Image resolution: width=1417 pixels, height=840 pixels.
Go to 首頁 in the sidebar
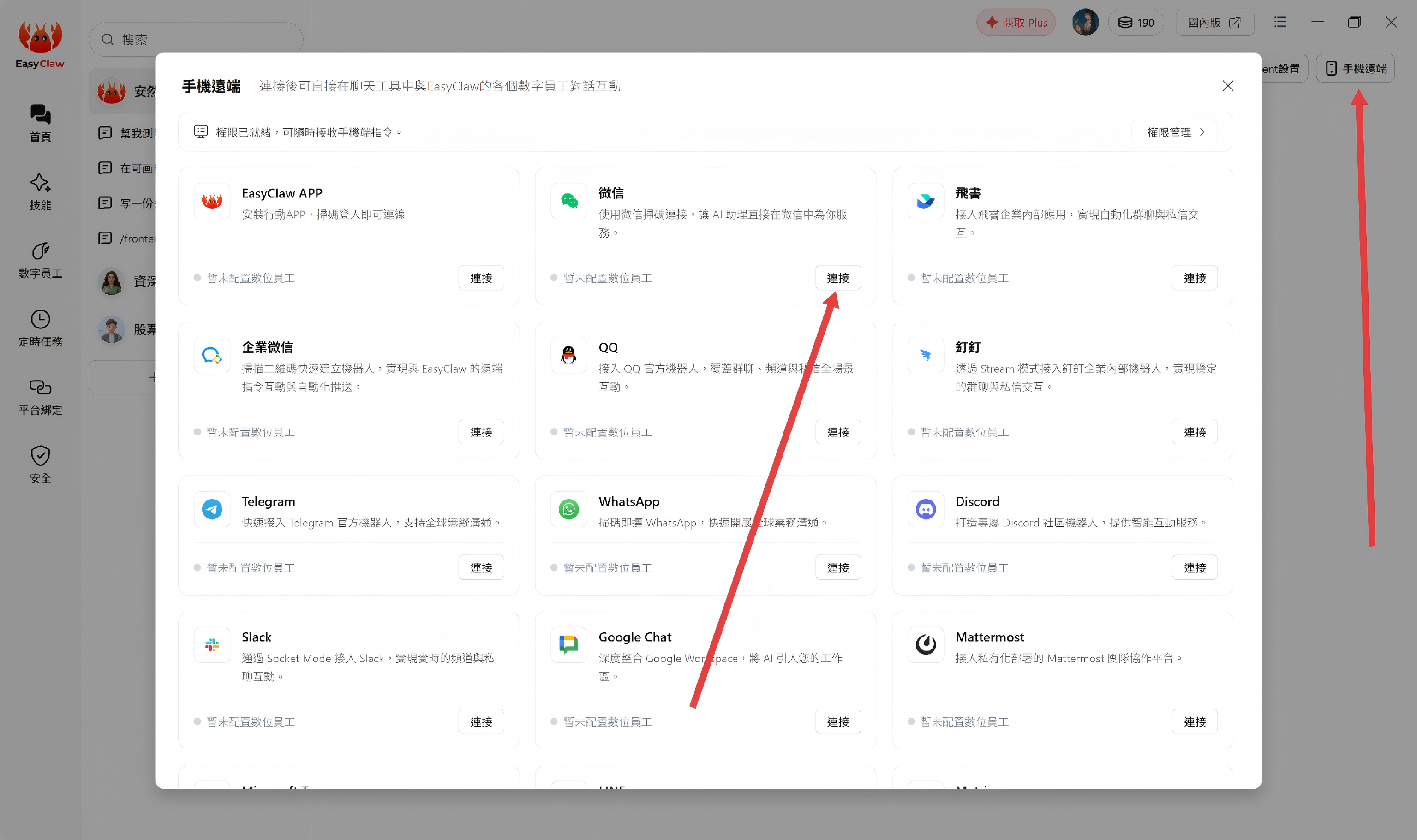point(40,123)
